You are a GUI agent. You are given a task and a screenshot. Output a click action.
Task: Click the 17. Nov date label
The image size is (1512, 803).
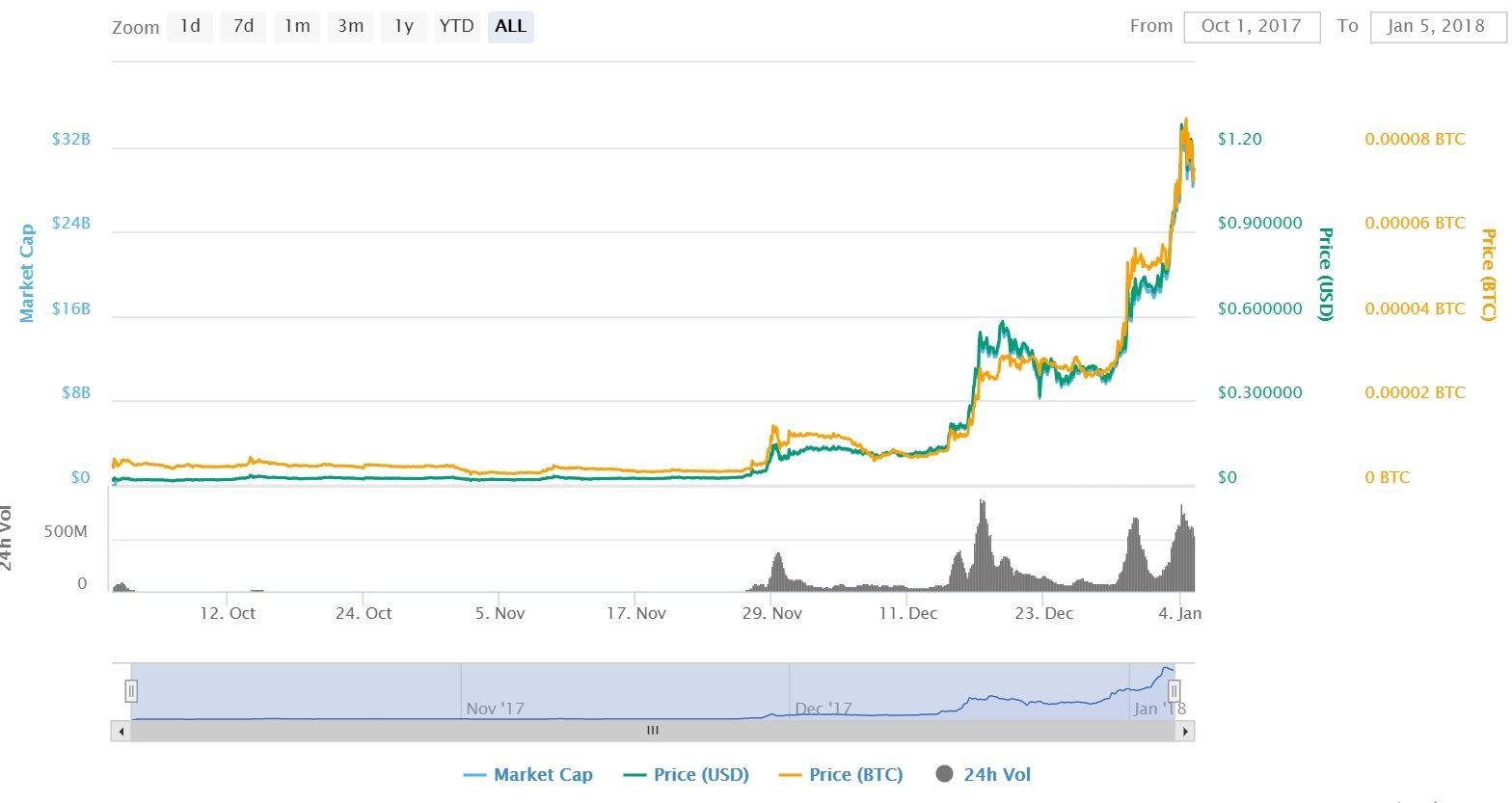click(x=636, y=613)
